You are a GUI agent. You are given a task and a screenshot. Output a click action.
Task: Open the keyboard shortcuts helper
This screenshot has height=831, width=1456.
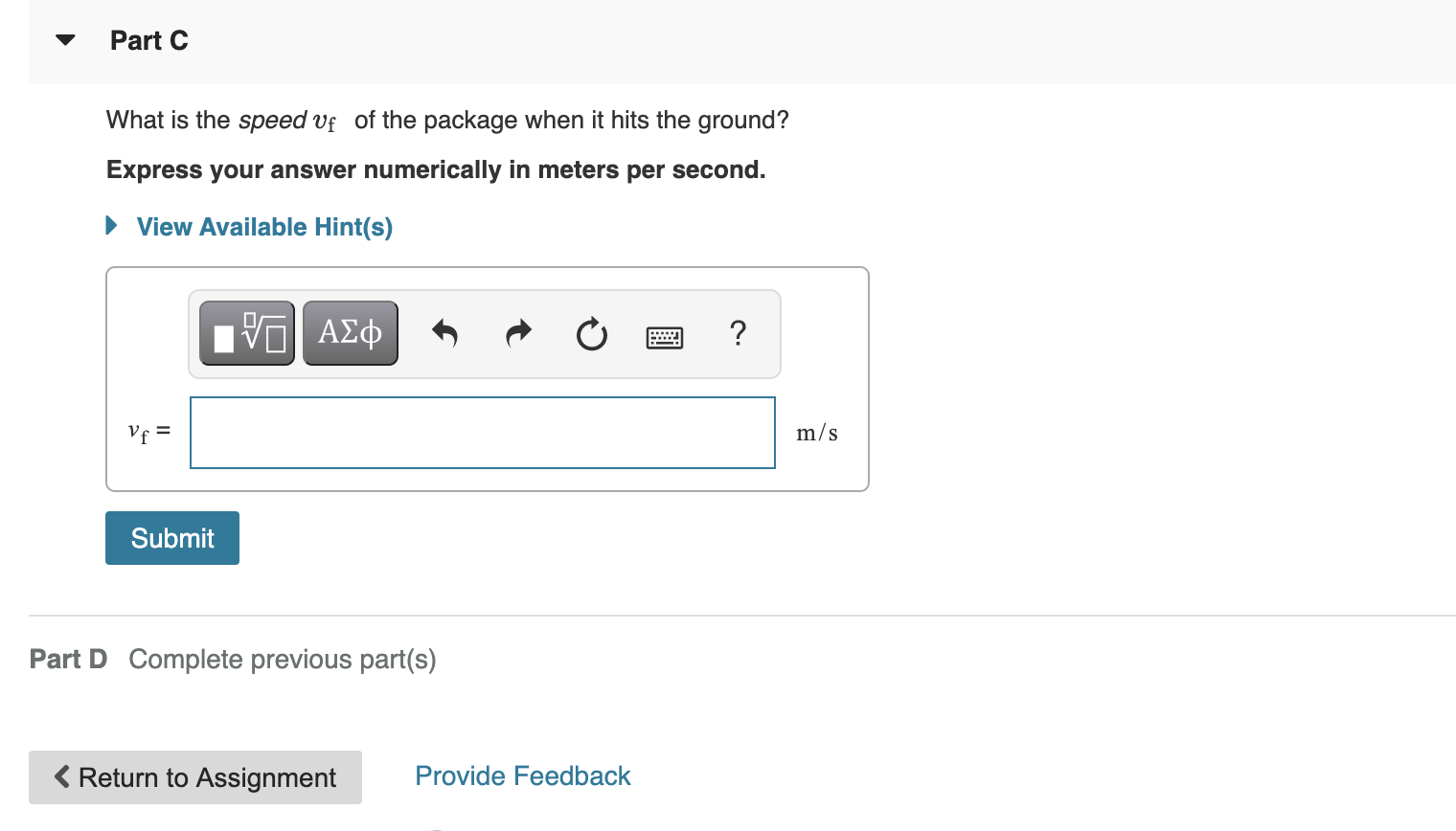pos(665,336)
